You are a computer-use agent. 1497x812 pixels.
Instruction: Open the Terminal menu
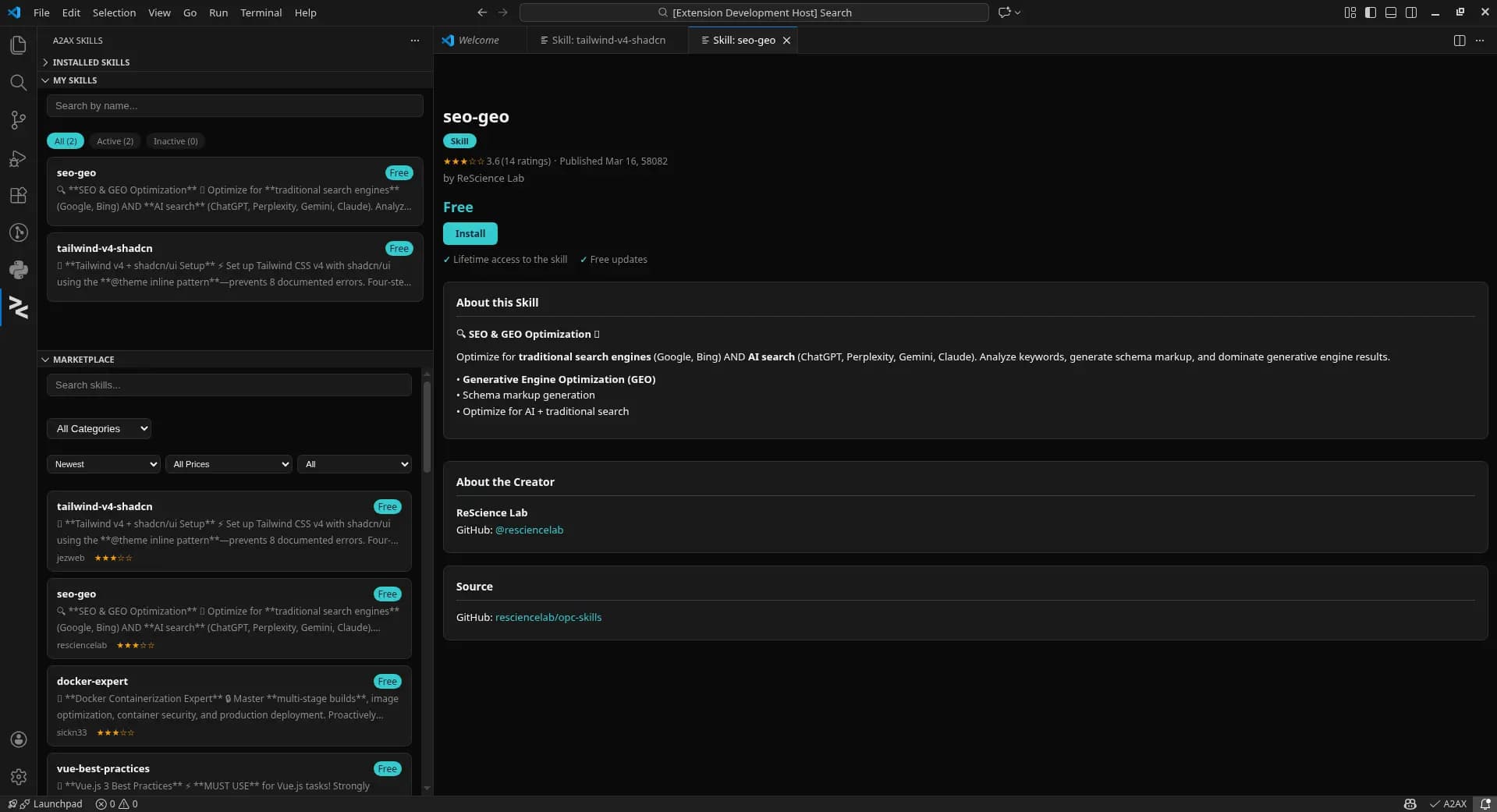[261, 12]
